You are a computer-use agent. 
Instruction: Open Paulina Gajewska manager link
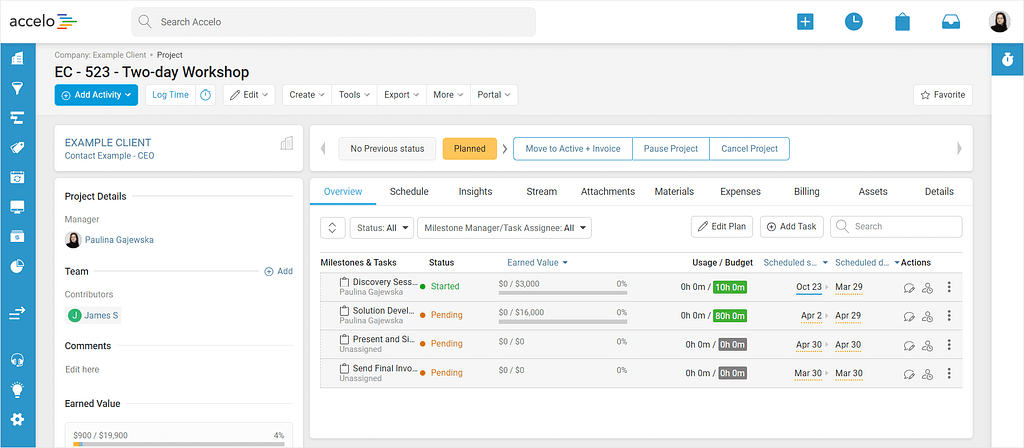pyautogui.click(x=119, y=240)
